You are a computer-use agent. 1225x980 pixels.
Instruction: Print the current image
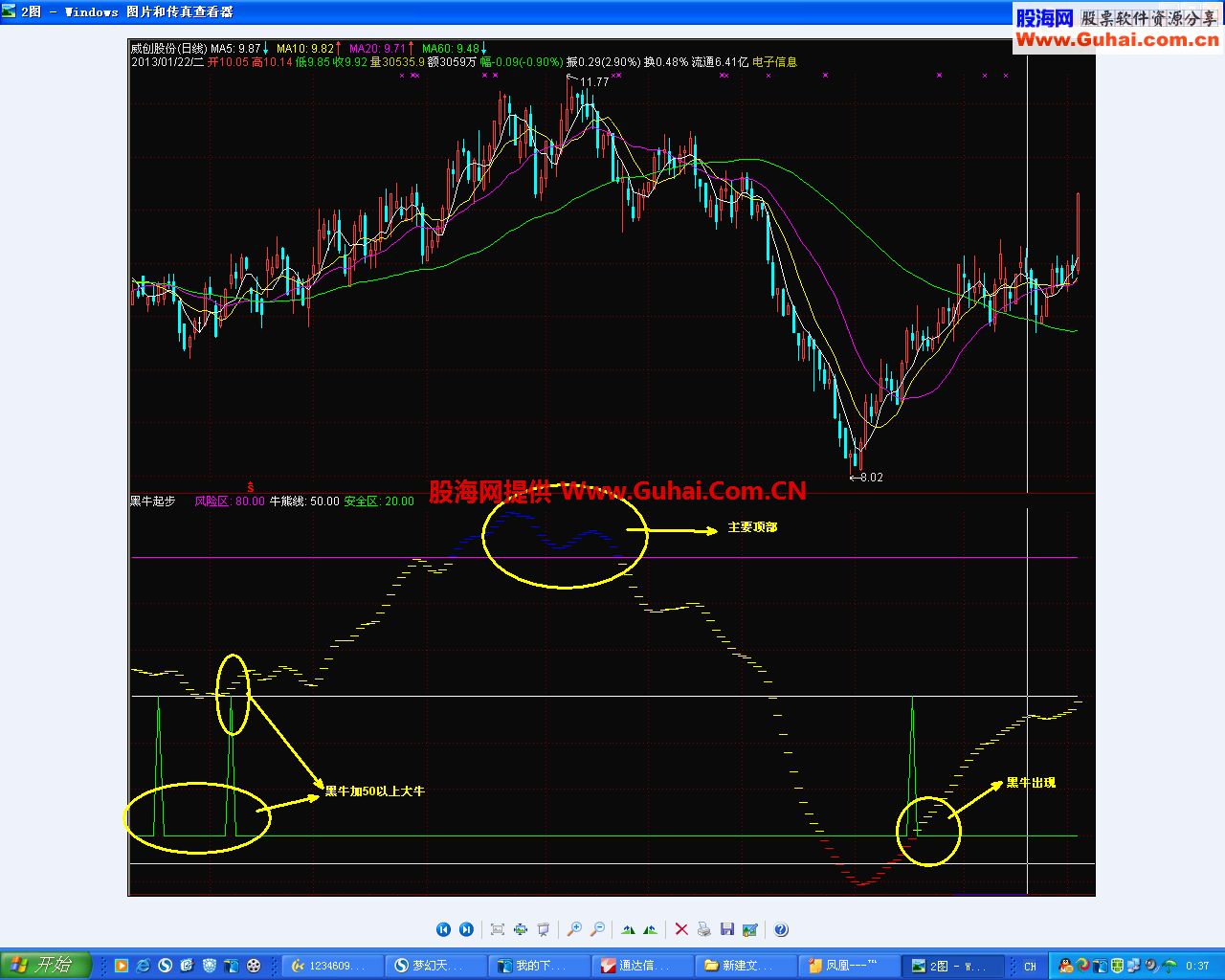click(x=704, y=929)
